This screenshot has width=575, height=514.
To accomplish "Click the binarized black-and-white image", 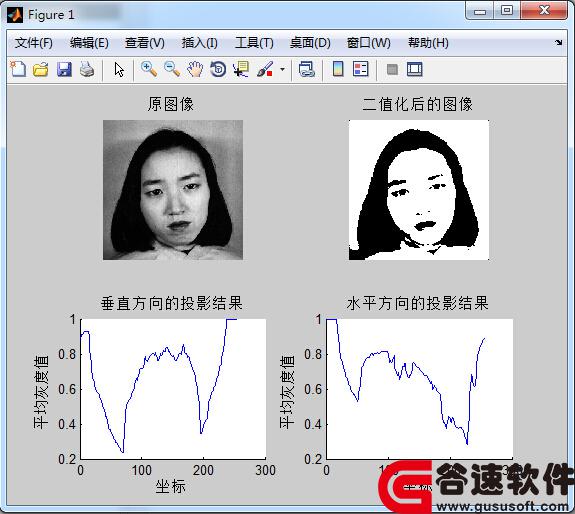I will [x=419, y=190].
